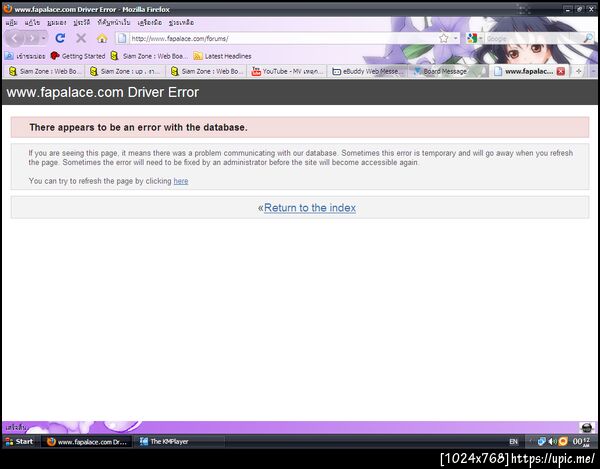600x469 pixels.
Task: Open the first Thai menu (File)
Action: [11, 23]
